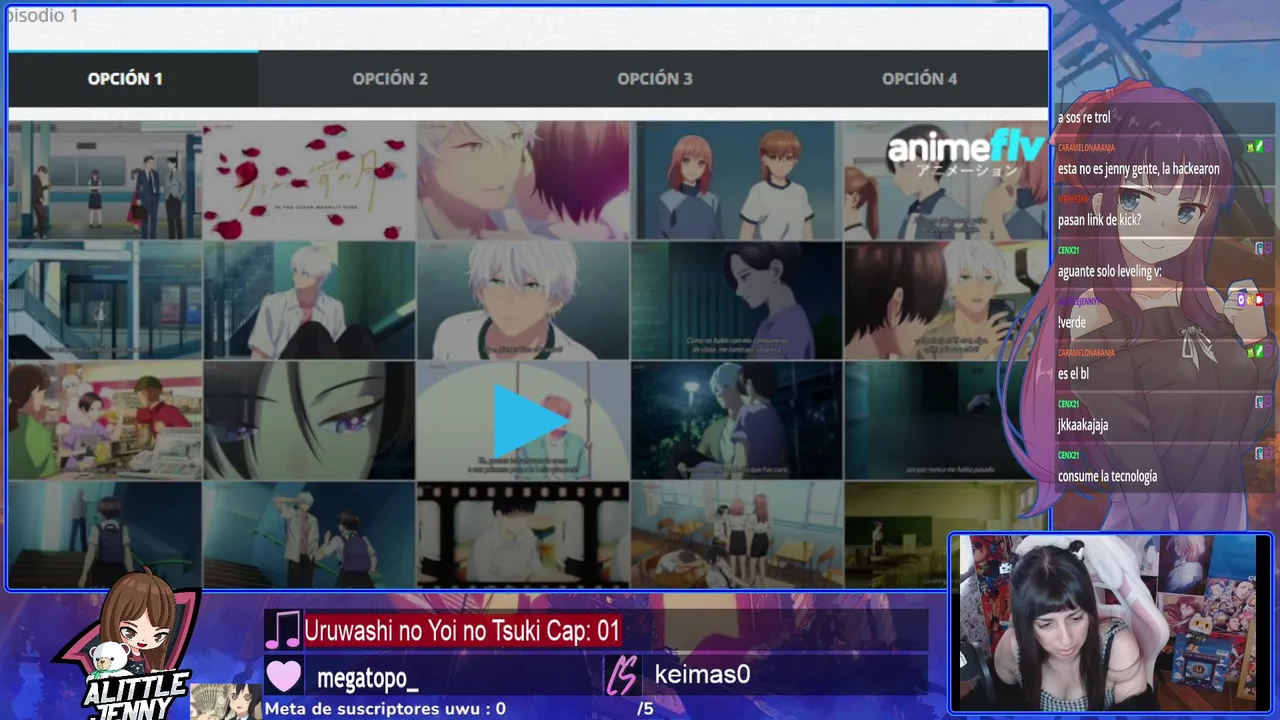Viewport: 1280px width, 720px height.
Task: Click the message 'consume la tecnología'
Action: tap(1107, 476)
